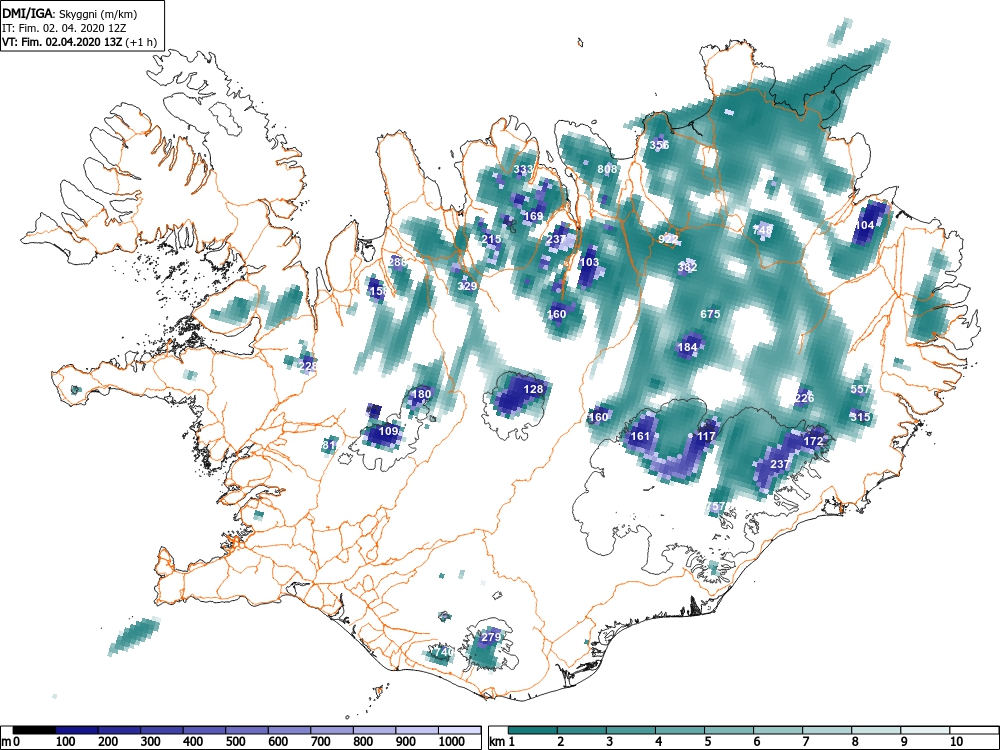Click the visibility value '740' on the map
Image resolution: width=1000 pixels, height=750 pixels.
click(x=444, y=652)
